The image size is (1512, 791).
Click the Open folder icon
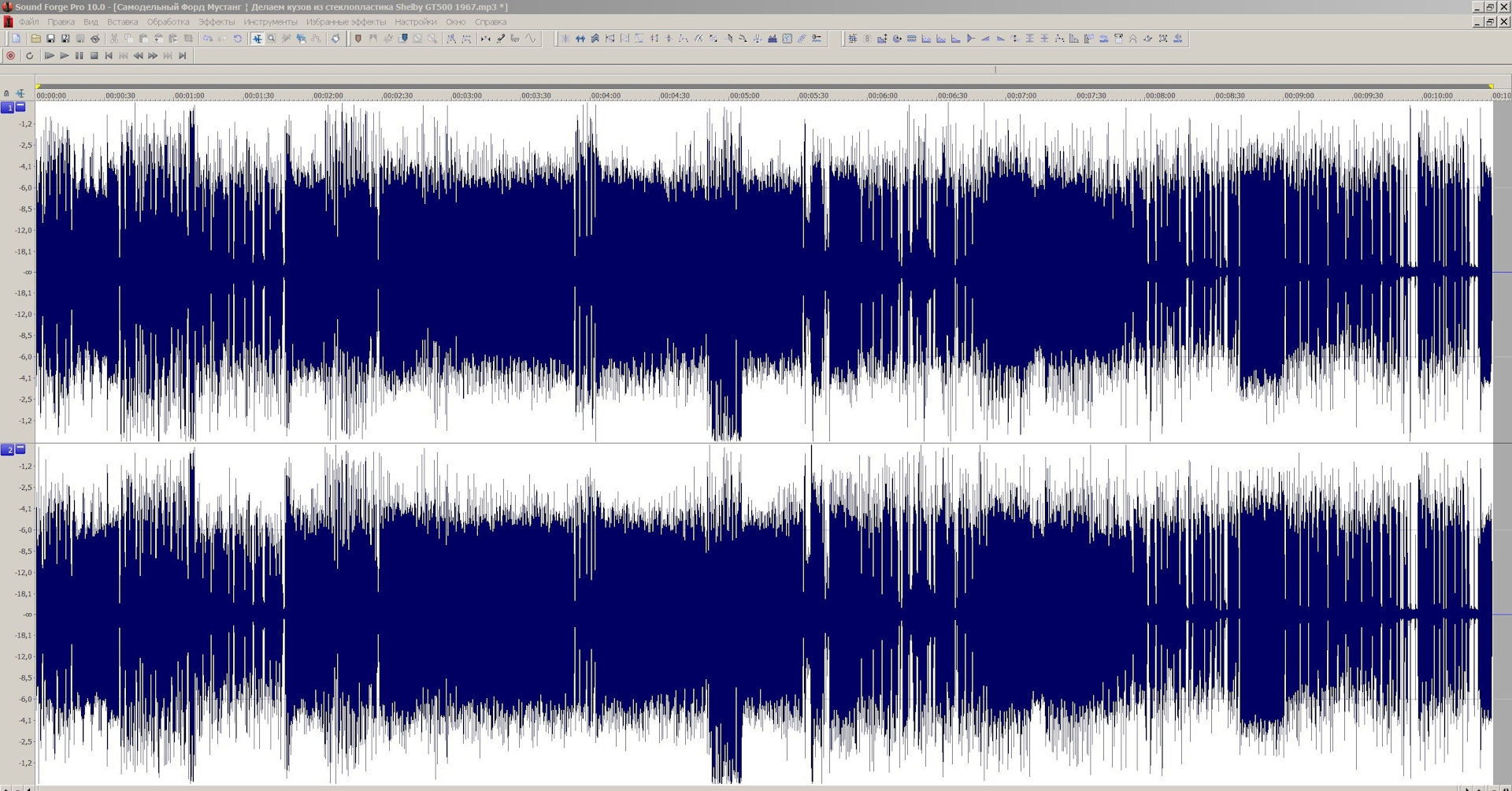tap(35, 39)
